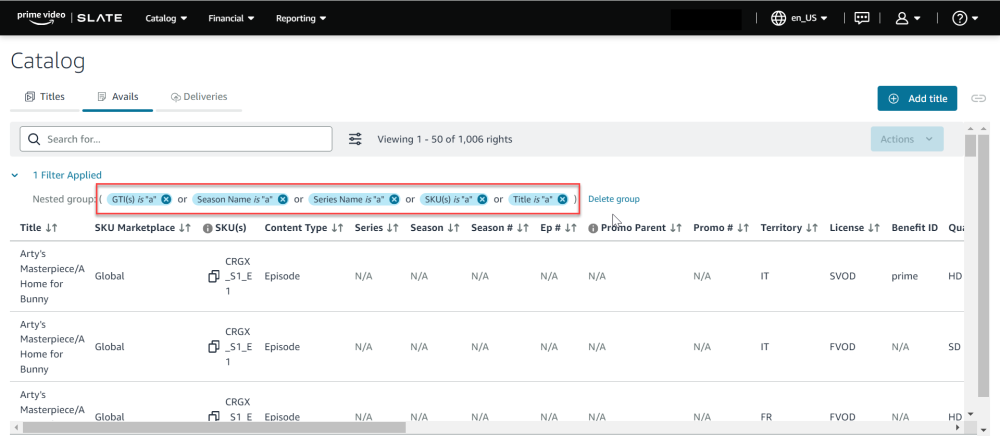Remove the Season Name filter chip
This screenshot has width=1000, height=436.
(x=283, y=199)
